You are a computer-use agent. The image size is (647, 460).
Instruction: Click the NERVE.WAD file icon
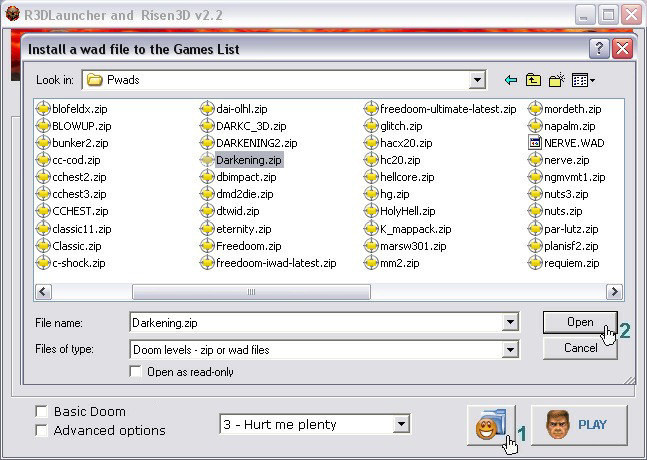535,143
